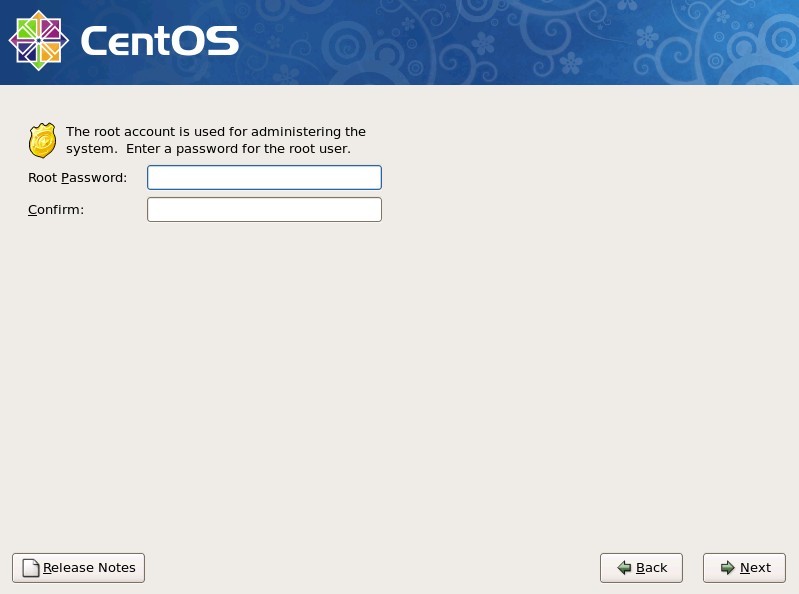799x594 pixels.
Task: Go Back to the previous installer step
Action: pyautogui.click(x=641, y=568)
